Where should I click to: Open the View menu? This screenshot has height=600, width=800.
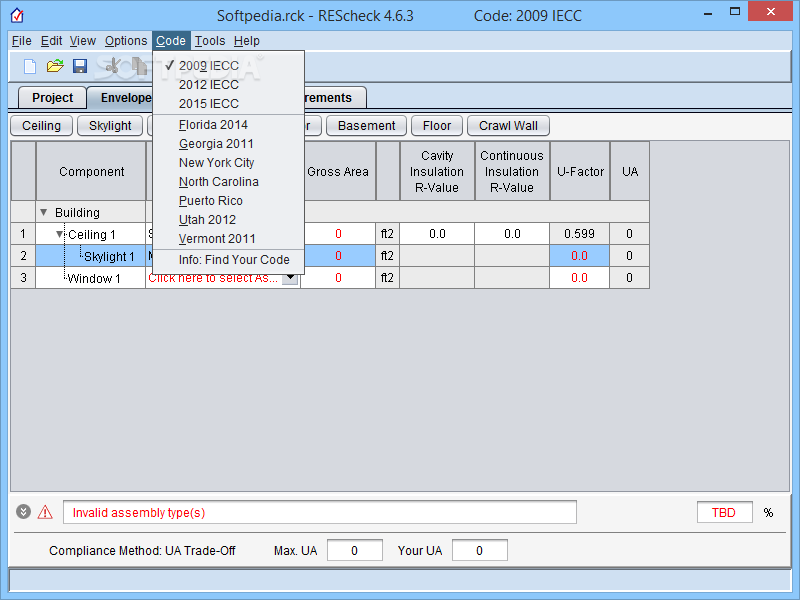coord(83,41)
